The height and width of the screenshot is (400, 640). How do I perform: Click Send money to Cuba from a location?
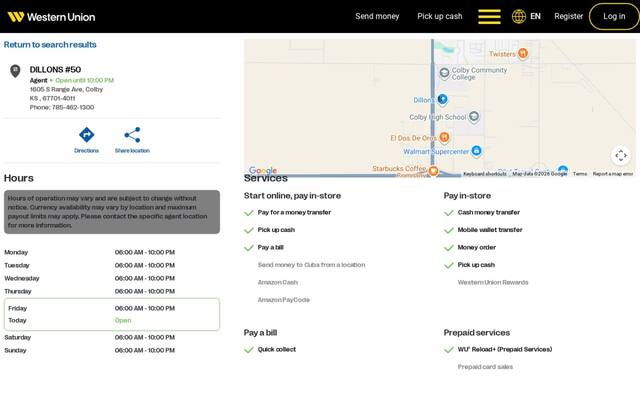pyautogui.click(x=311, y=265)
